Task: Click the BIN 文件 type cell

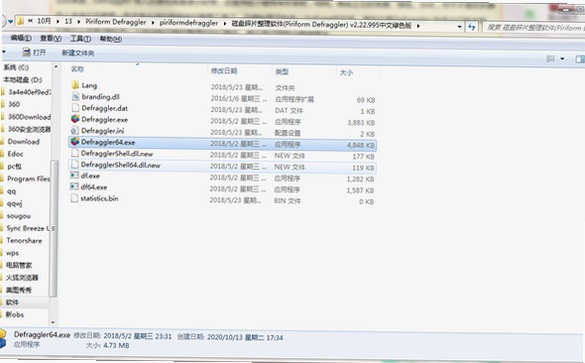Action: pyautogui.click(x=287, y=201)
